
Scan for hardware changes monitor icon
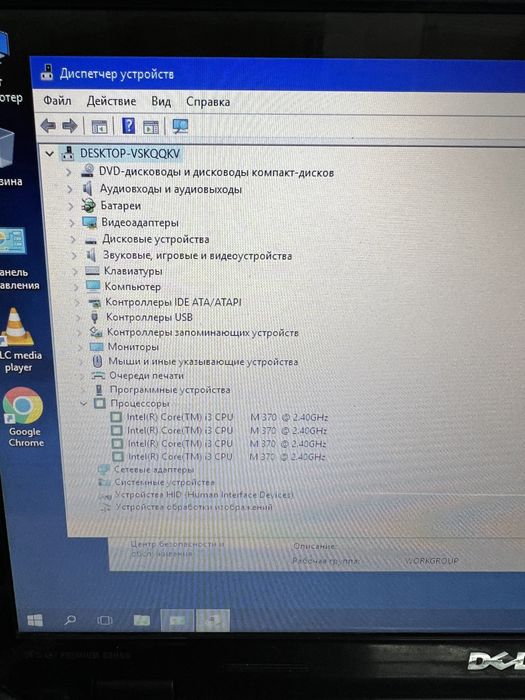point(180,127)
